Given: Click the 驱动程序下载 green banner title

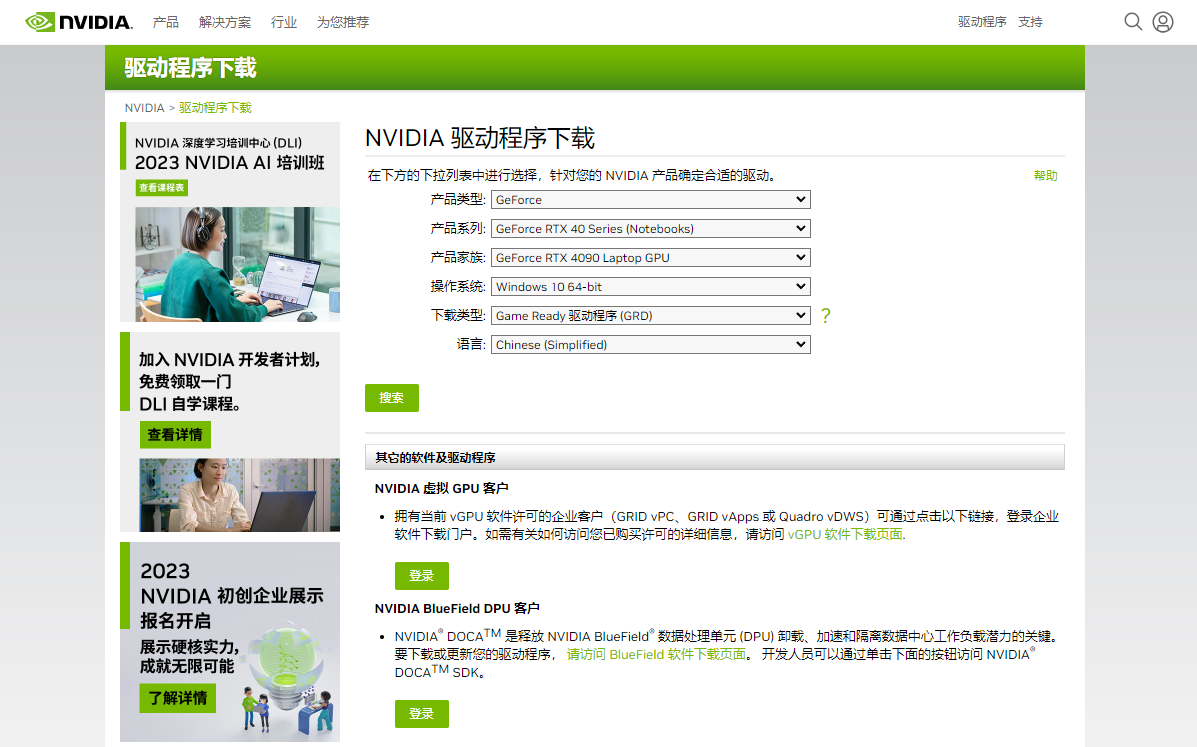Looking at the screenshot, I should pyautogui.click(x=191, y=68).
